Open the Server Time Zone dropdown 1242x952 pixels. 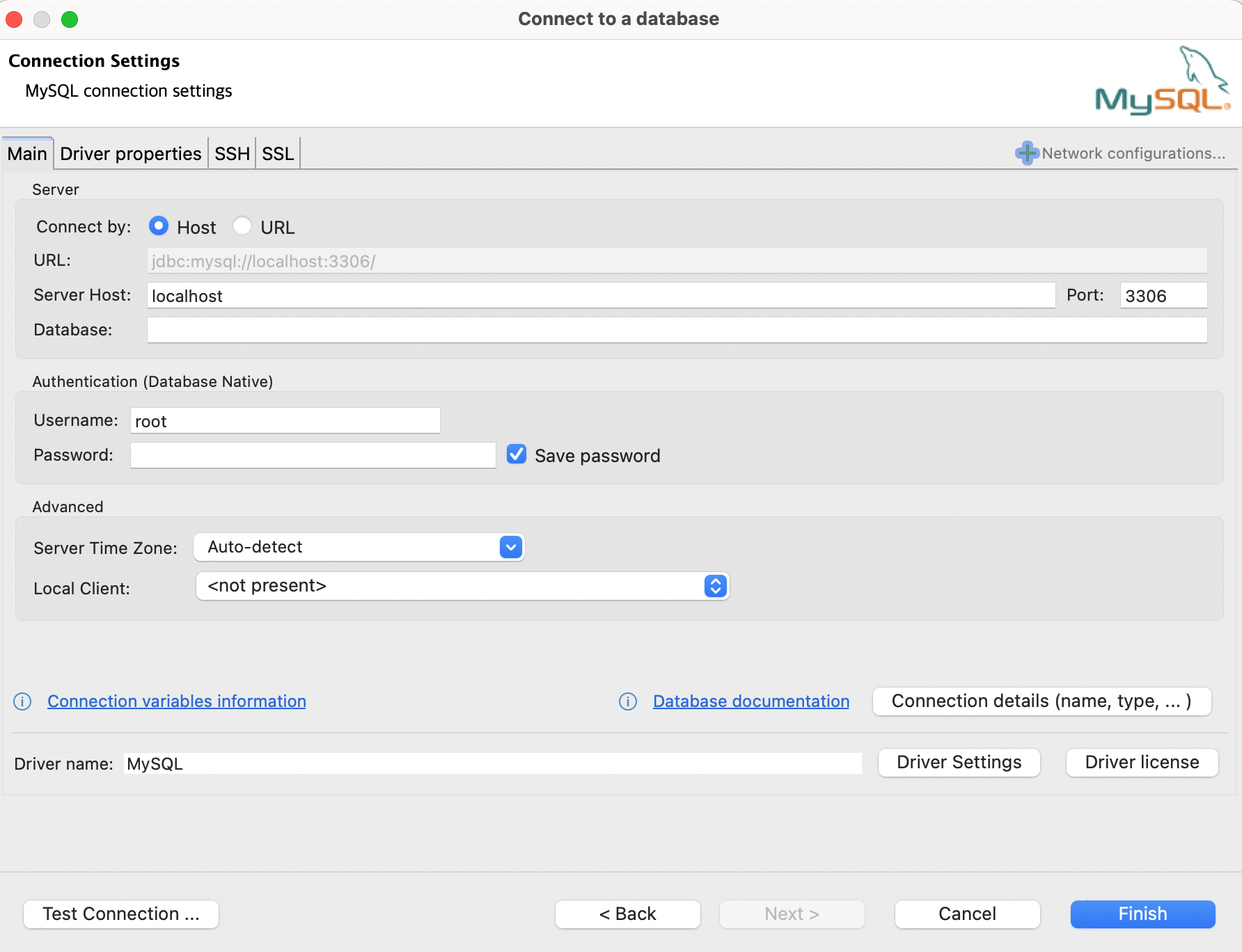(359, 548)
